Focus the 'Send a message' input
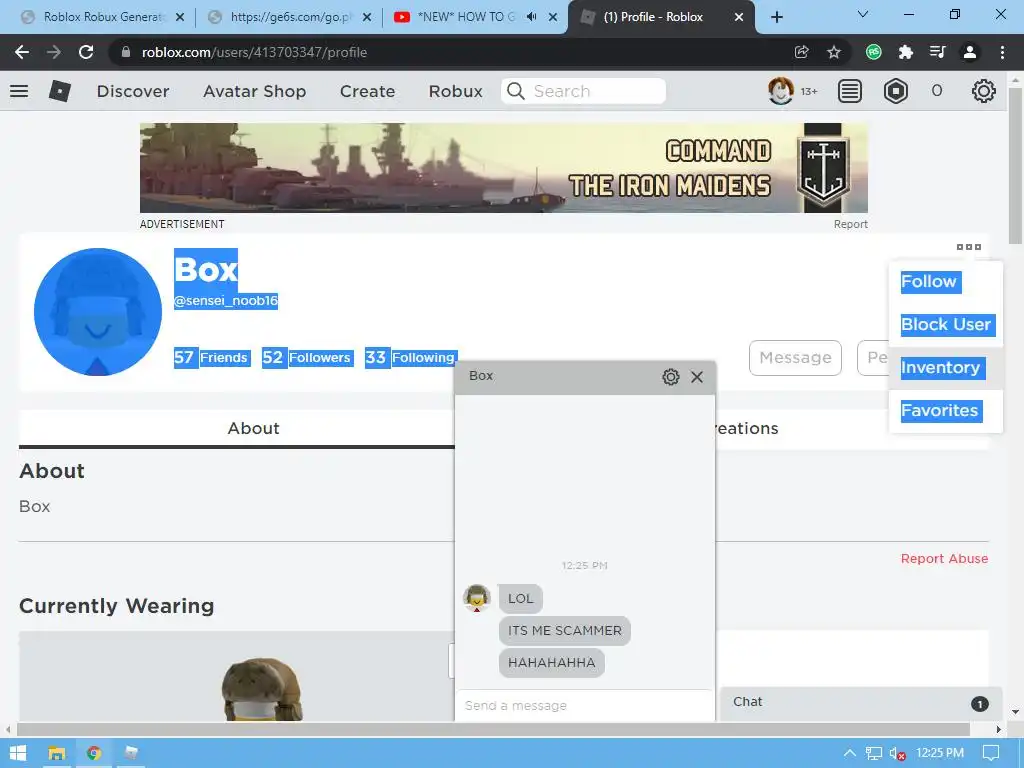The width and height of the screenshot is (1024, 768). pos(584,705)
